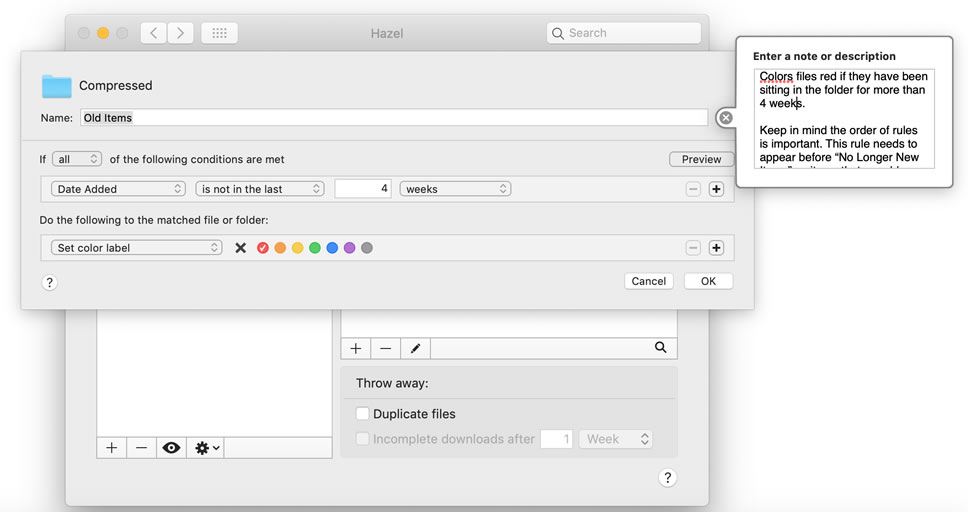Select the yellow color label
This screenshot has width=968, height=512.
[x=298, y=248]
